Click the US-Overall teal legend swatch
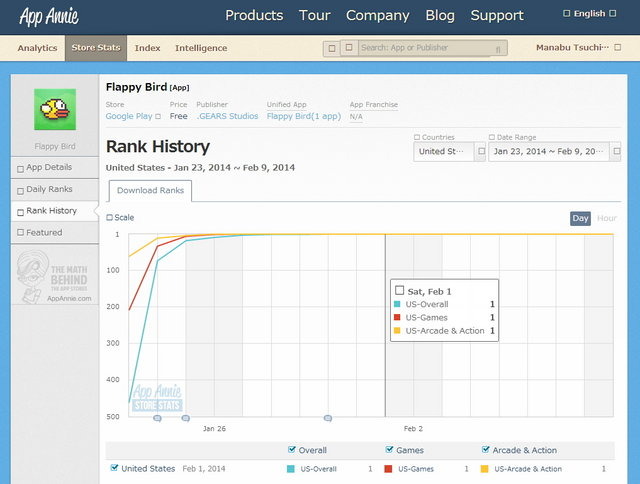The height and width of the screenshot is (484, 640). (x=290, y=468)
